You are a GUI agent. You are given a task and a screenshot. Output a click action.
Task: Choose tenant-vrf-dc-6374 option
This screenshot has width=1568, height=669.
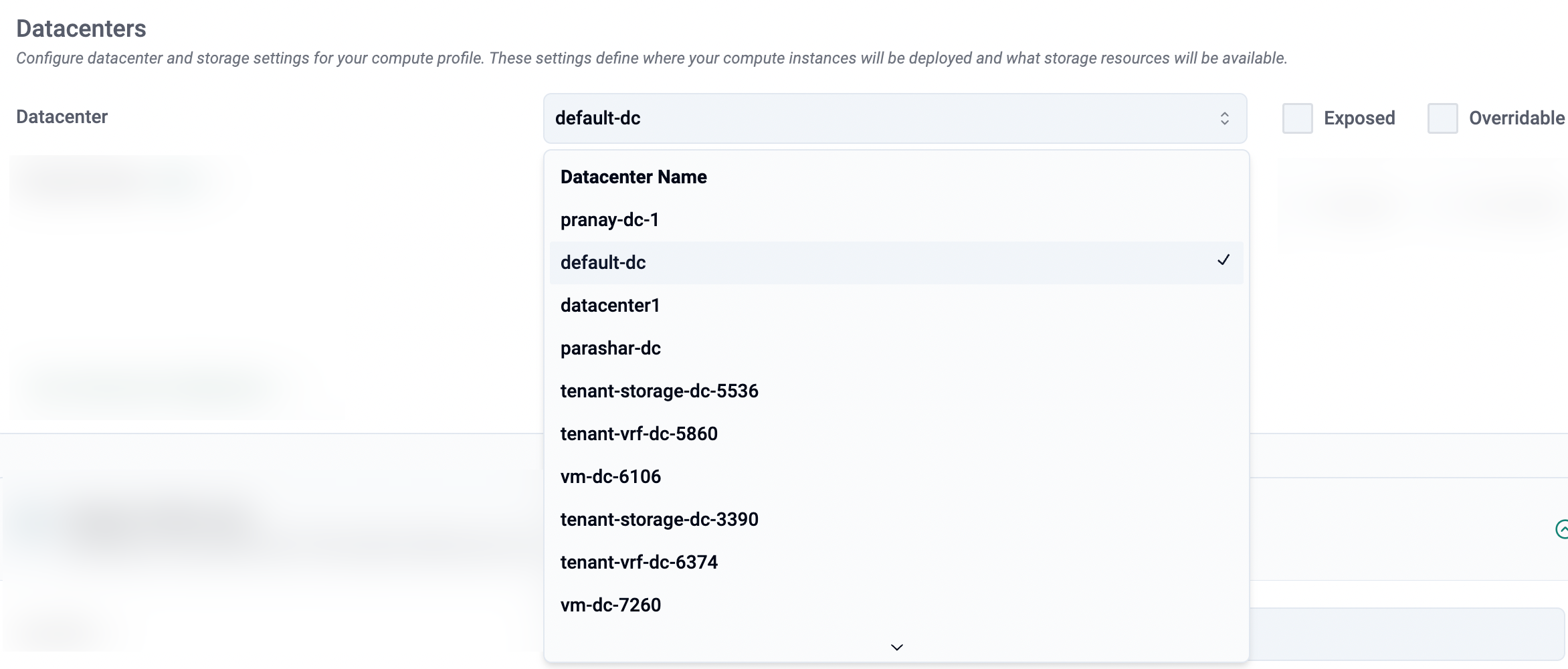click(x=639, y=563)
